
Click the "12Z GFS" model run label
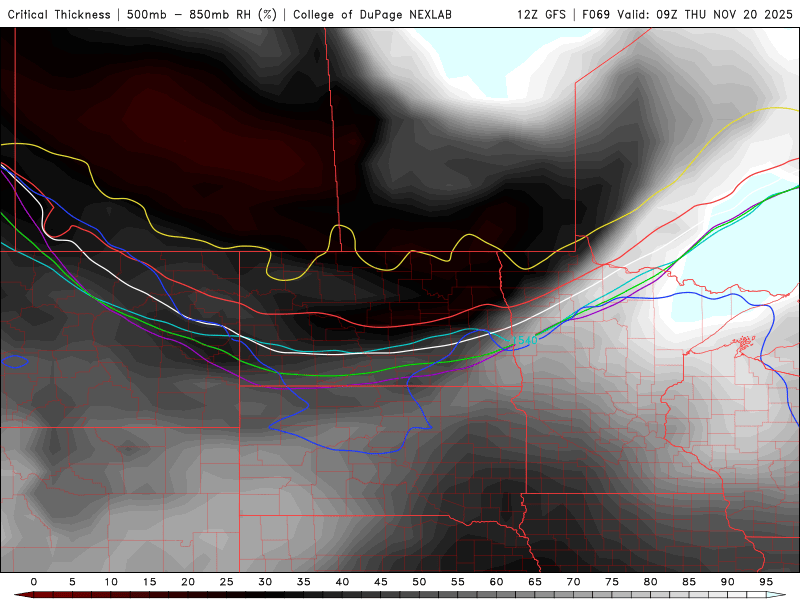541,14
